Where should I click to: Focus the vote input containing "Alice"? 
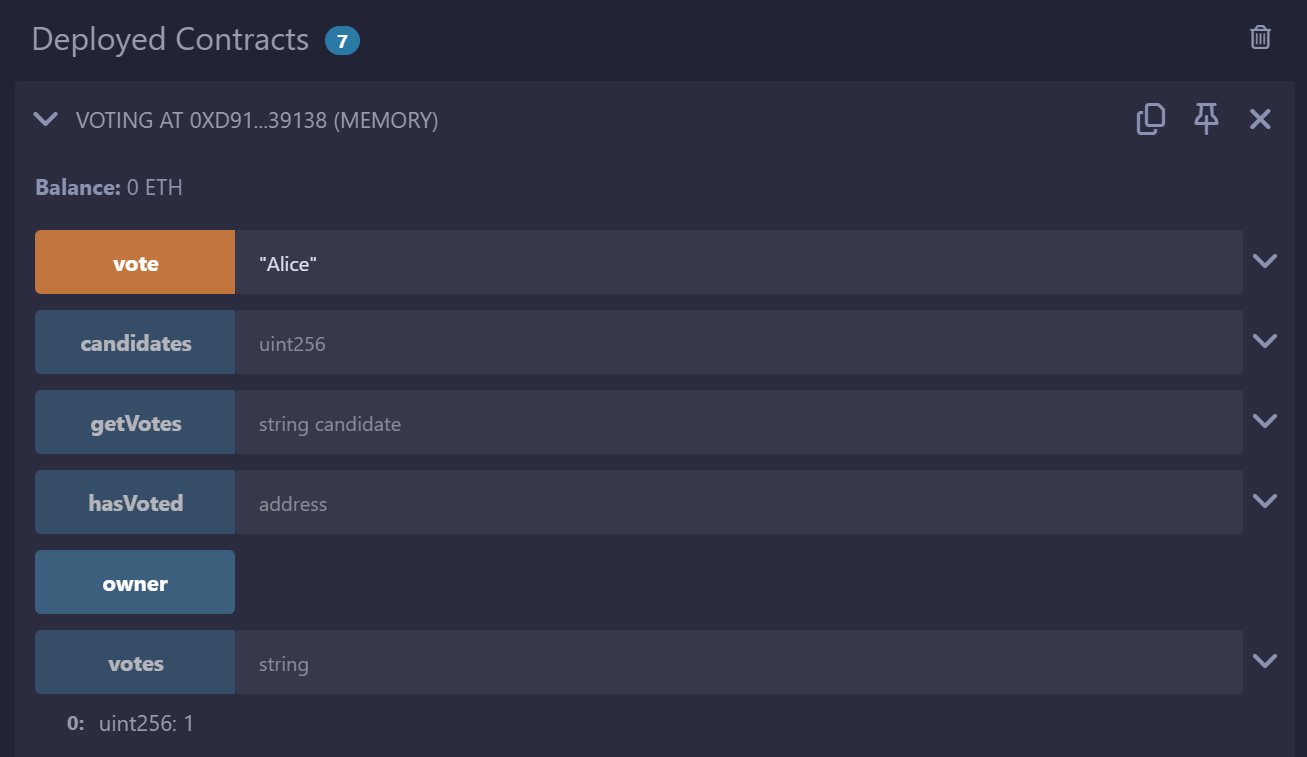(x=738, y=262)
